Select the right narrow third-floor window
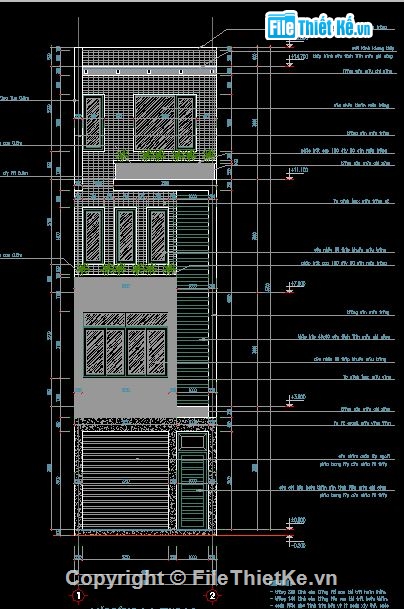 click(157, 236)
